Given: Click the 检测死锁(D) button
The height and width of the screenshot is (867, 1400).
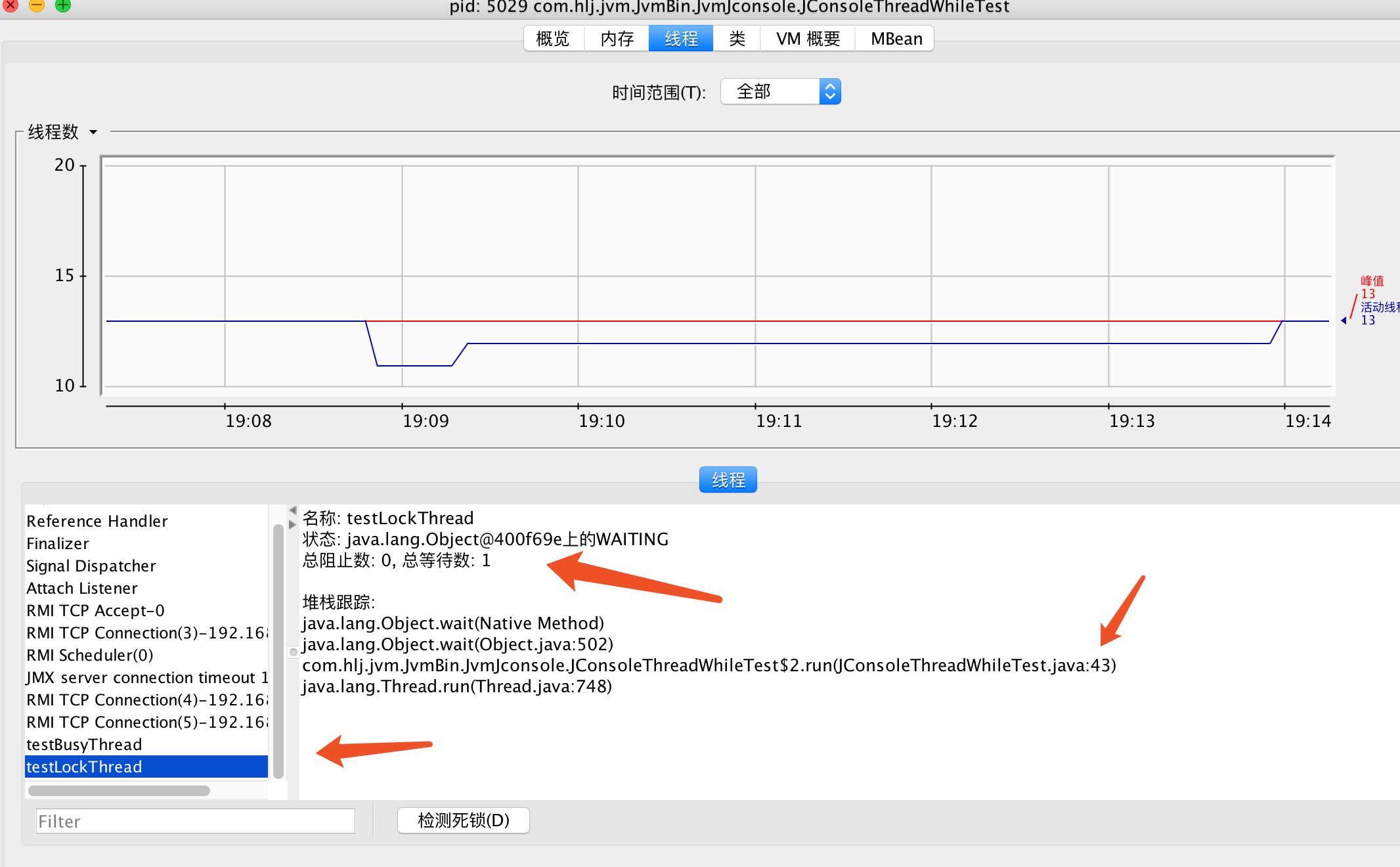Looking at the screenshot, I should tap(464, 820).
